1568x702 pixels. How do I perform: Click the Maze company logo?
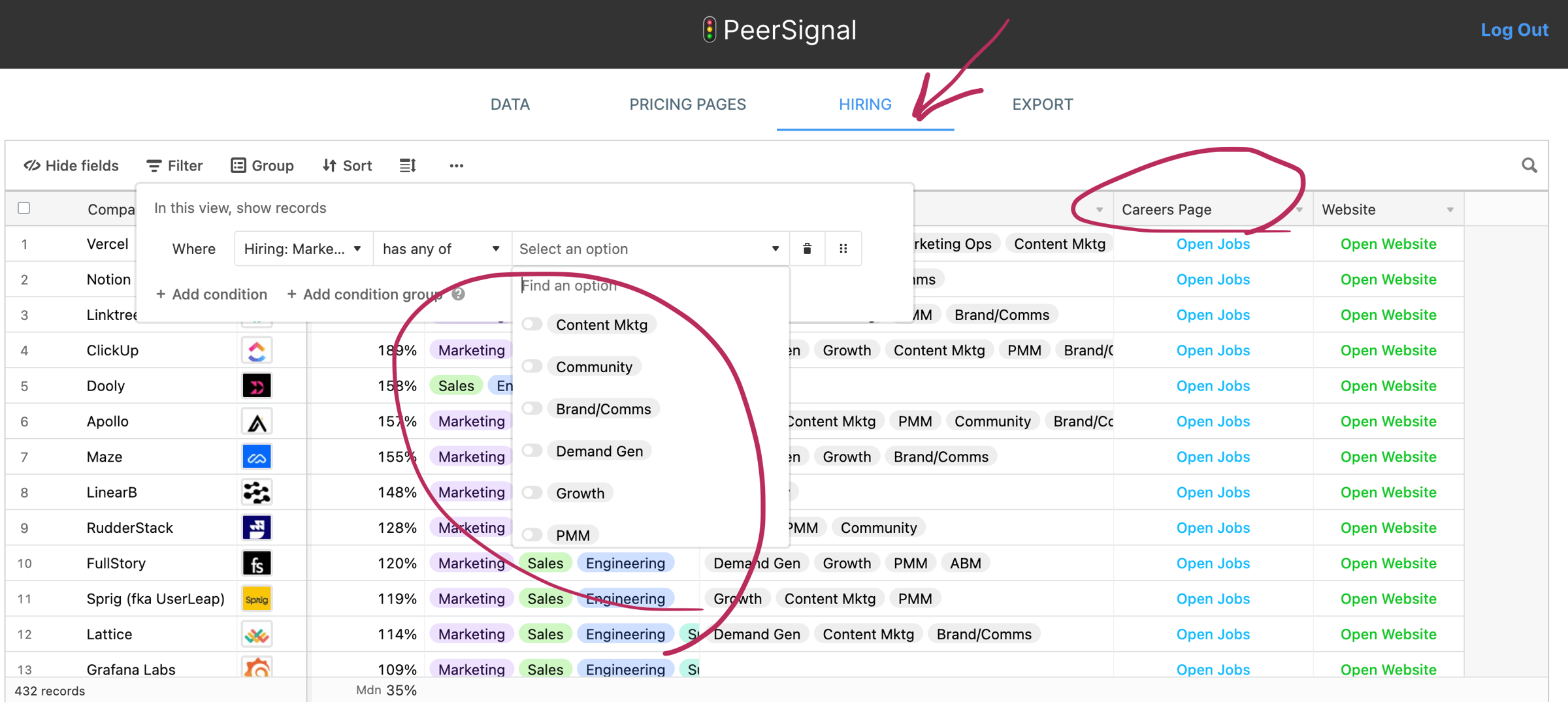(x=257, y=457)
